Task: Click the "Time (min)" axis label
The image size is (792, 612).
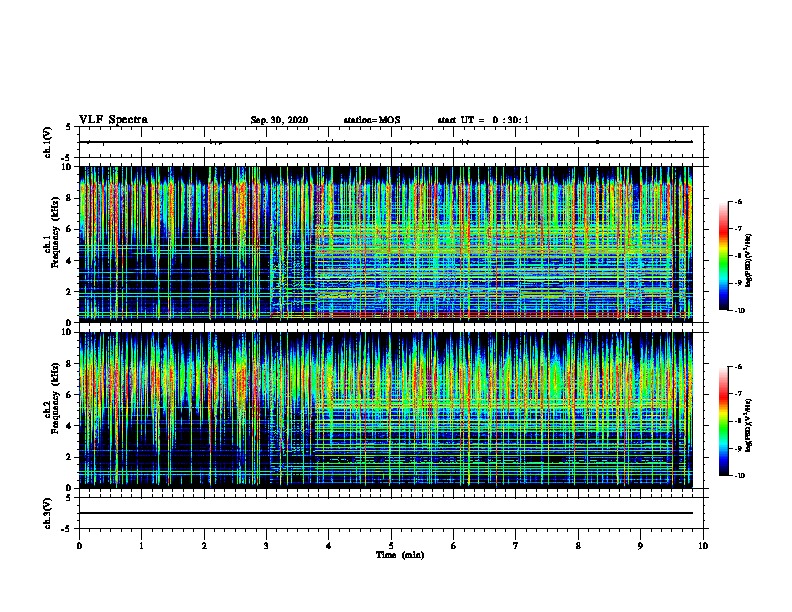Action: tap(400, 555)
